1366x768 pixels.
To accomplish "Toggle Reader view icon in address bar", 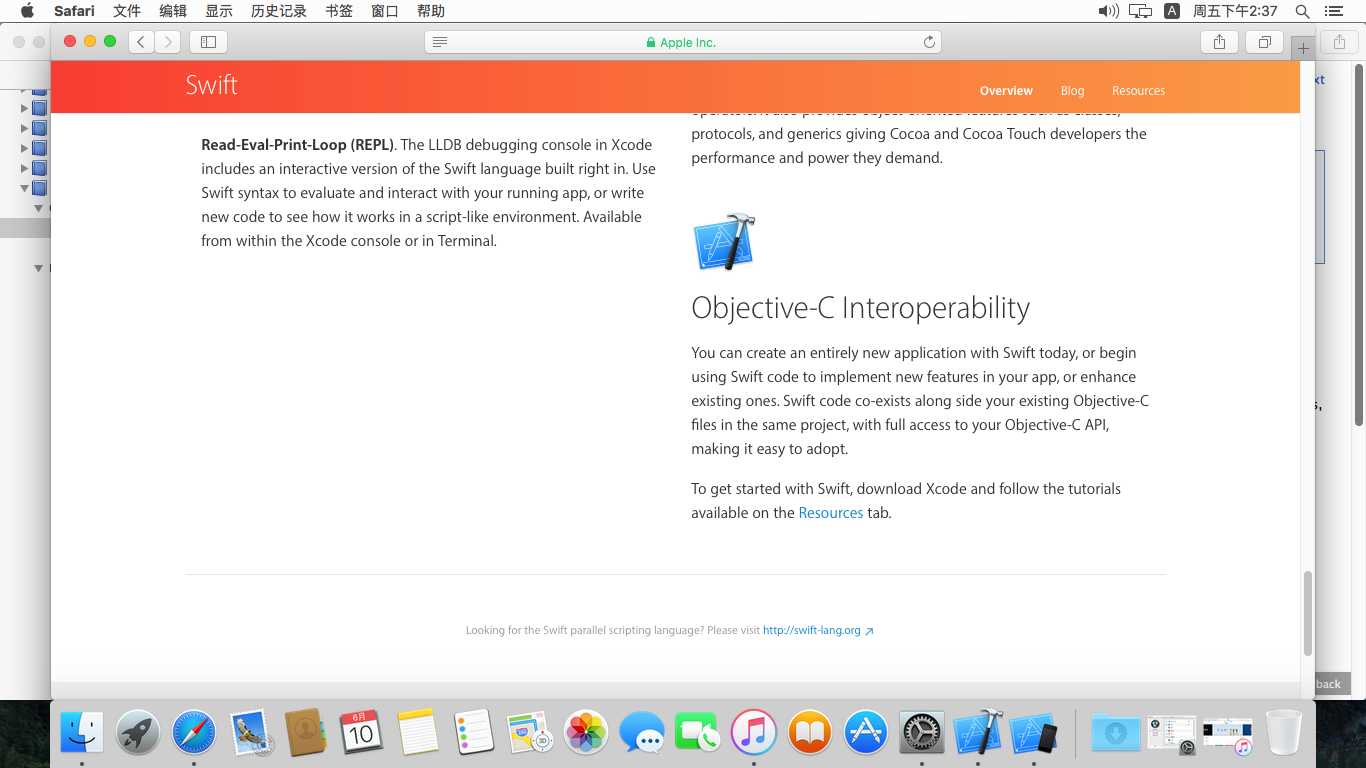I will pos(440,42).
